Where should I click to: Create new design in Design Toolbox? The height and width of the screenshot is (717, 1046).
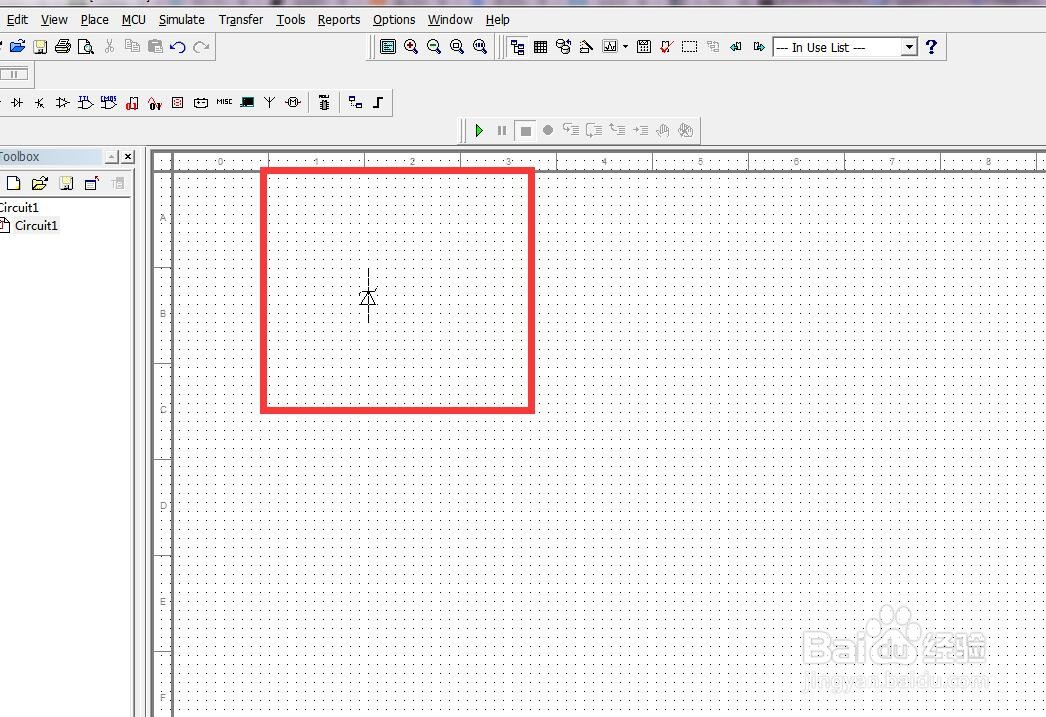tap(13, 183)
